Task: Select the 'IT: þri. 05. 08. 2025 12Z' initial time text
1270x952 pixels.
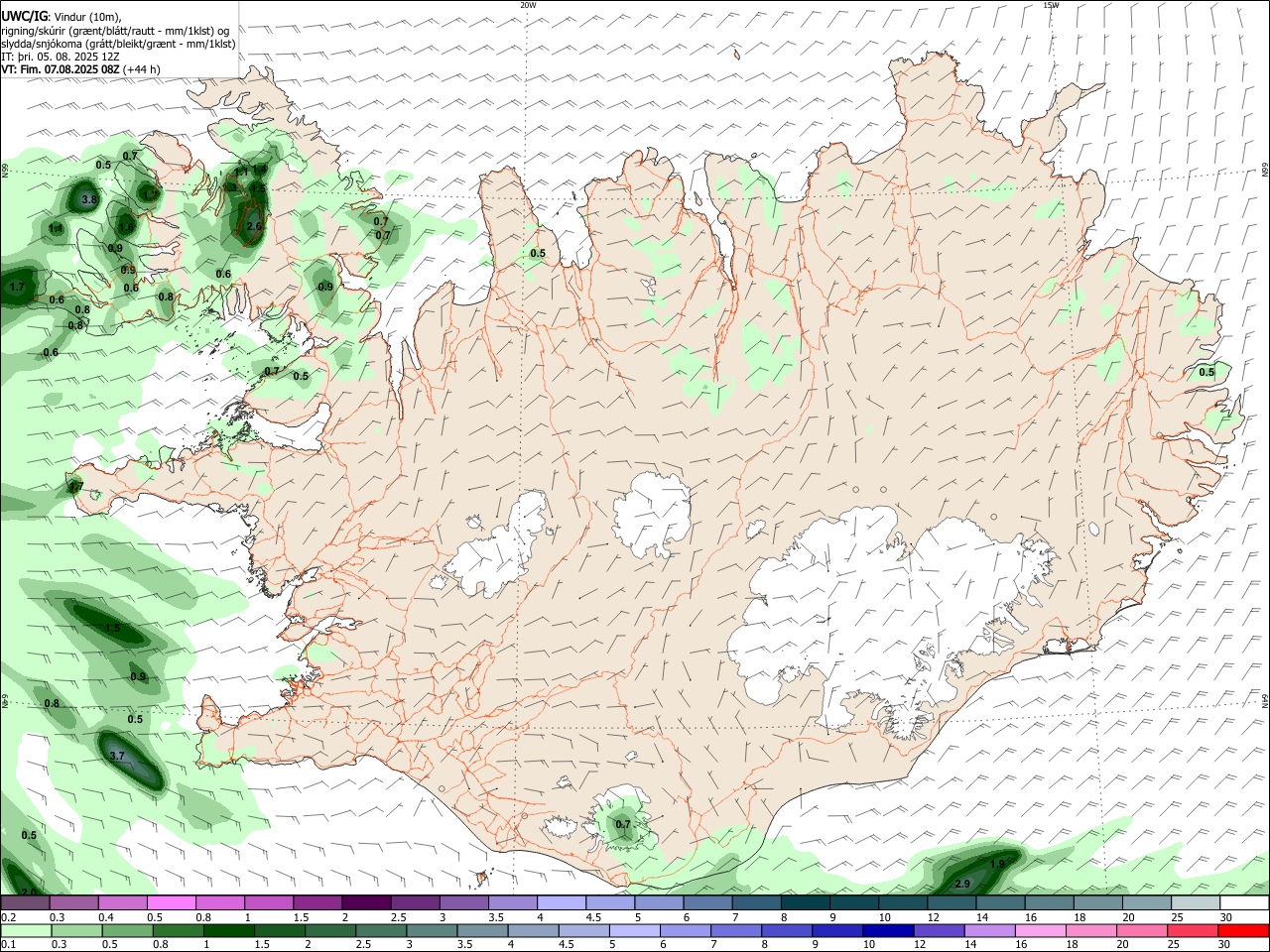Action: tap(61, 57)
